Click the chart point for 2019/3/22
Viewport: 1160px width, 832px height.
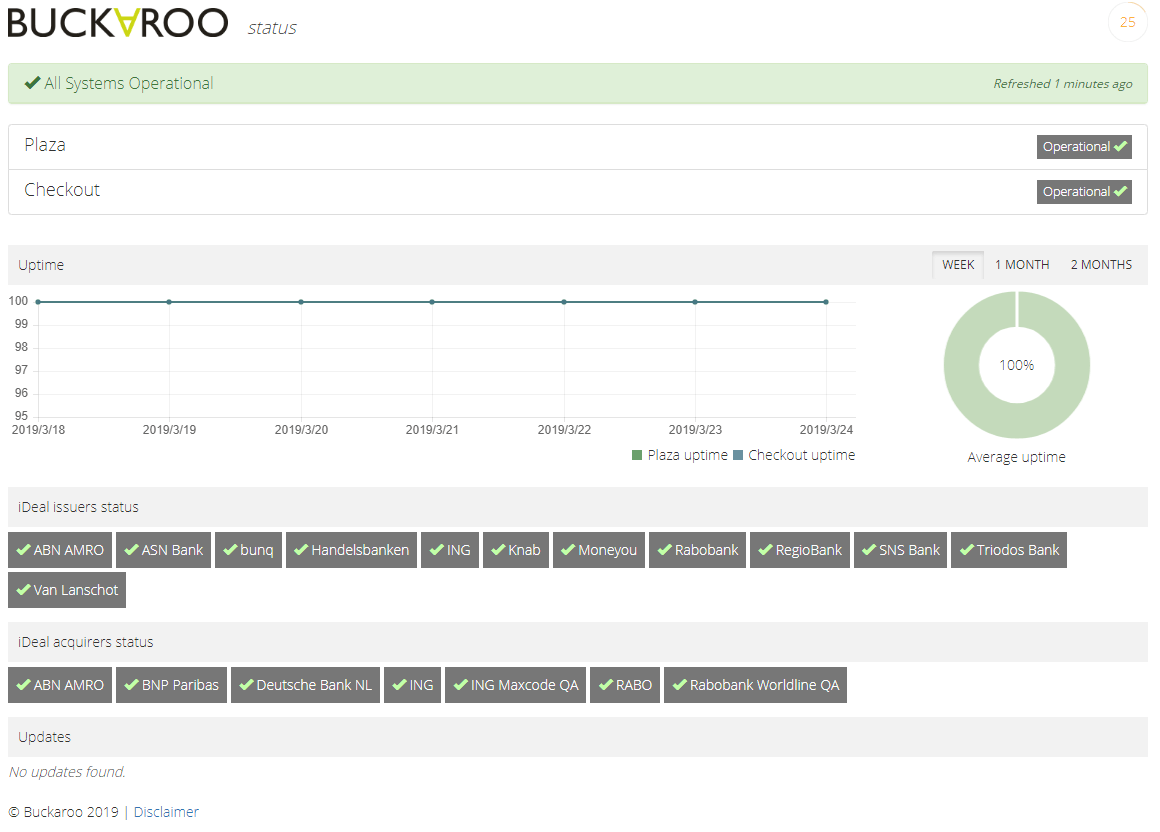click(x=564, y=302)
